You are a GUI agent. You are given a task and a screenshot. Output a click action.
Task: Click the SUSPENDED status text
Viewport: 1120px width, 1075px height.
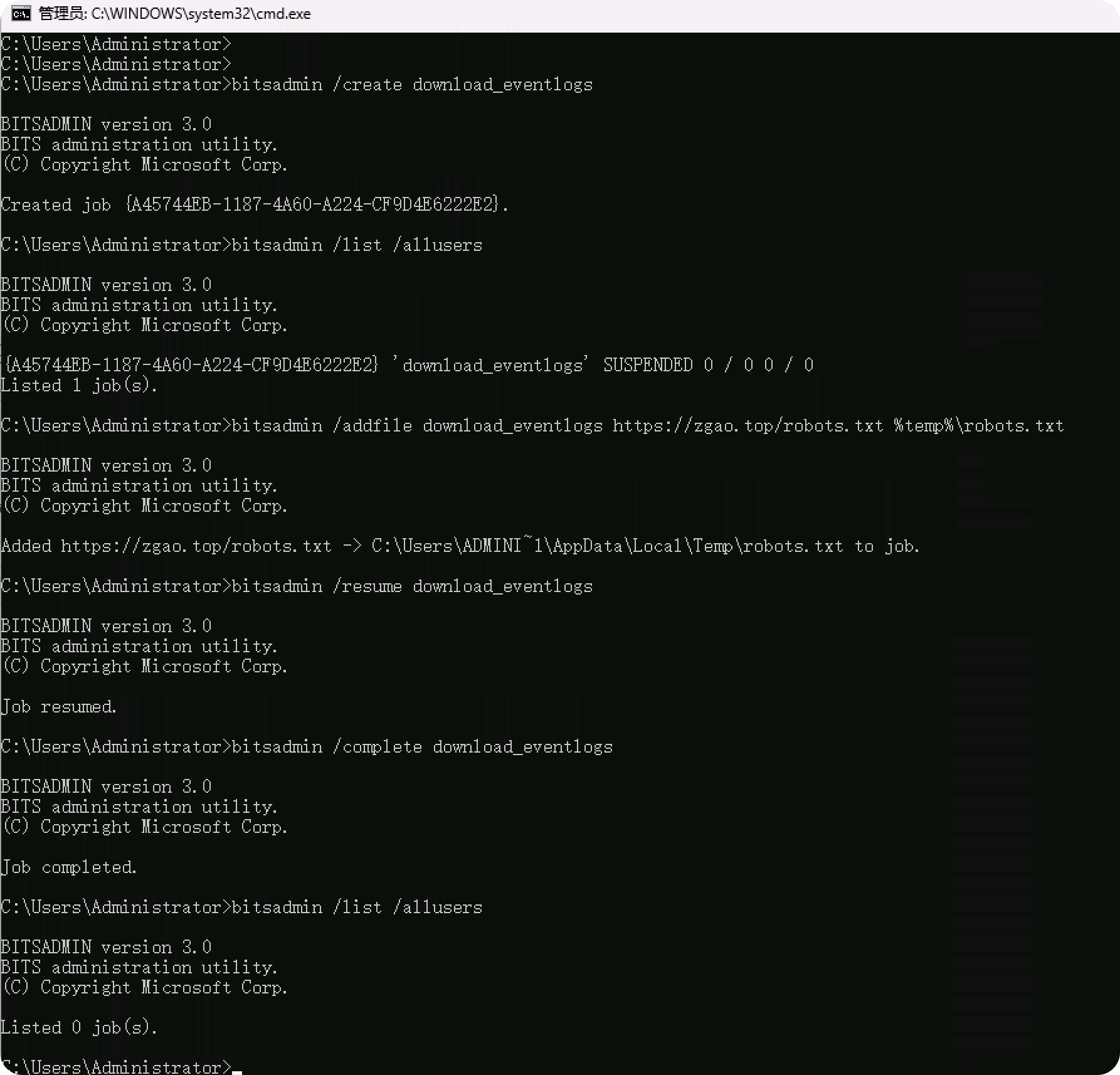[648, 365]
